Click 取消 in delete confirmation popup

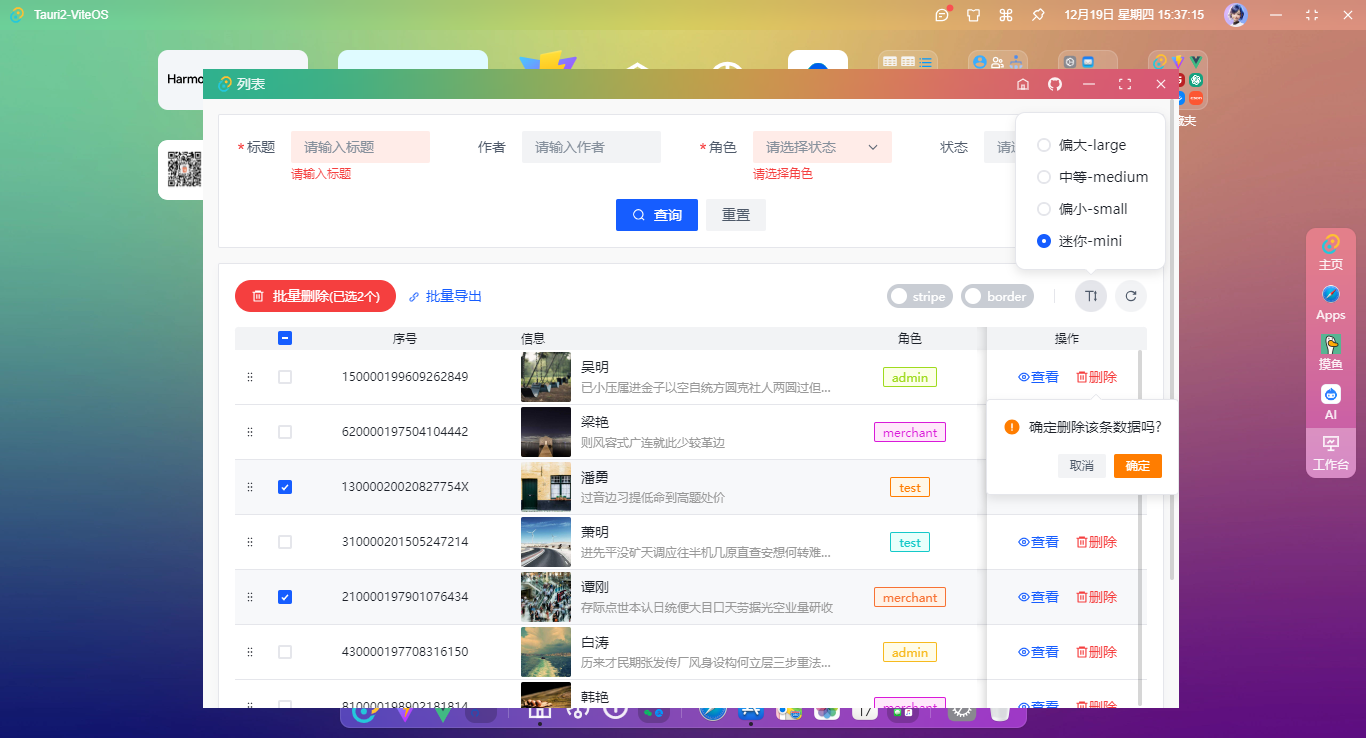pos(1082,466)
